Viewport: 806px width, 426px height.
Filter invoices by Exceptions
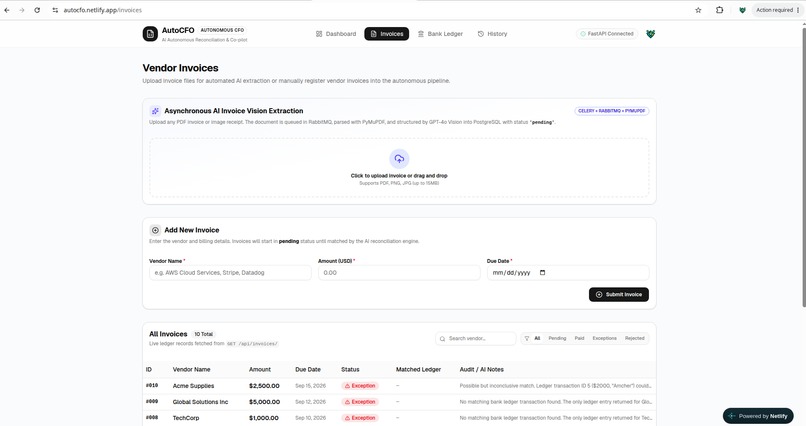click(604, 339)
